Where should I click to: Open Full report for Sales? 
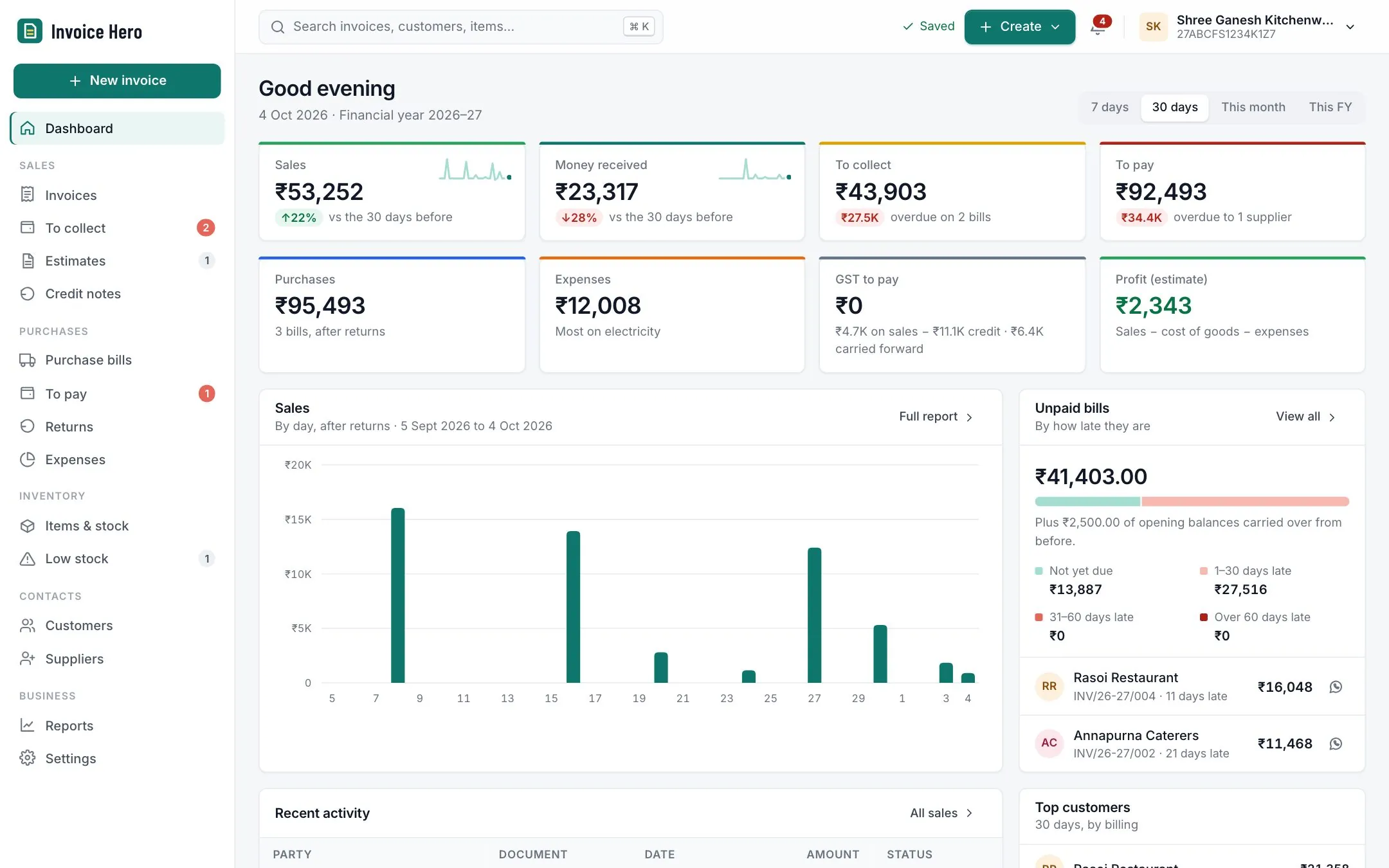pyautogui.click(x=936, y=417)
